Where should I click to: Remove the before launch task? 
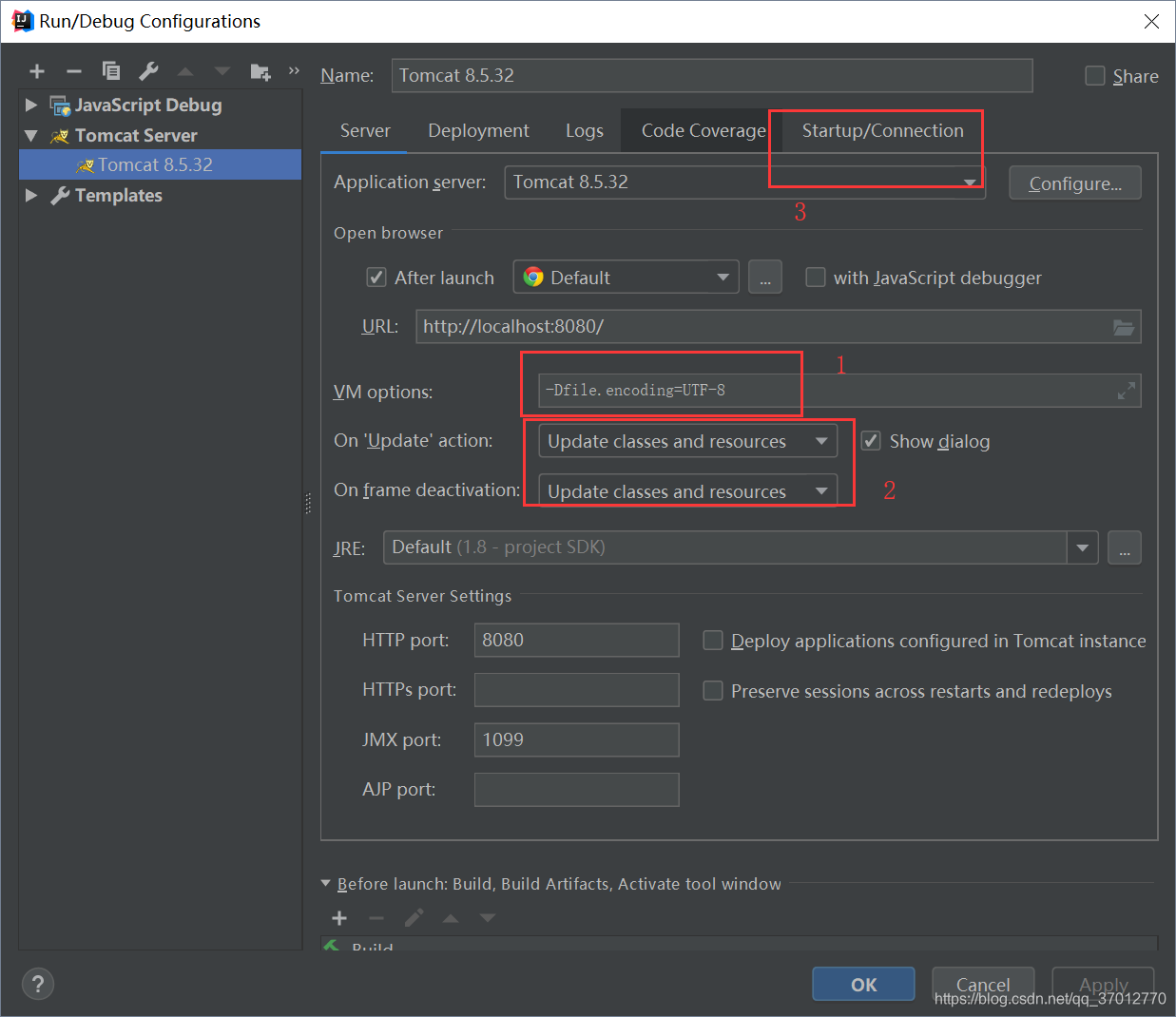pyautogui.click(x=376, y=918)
